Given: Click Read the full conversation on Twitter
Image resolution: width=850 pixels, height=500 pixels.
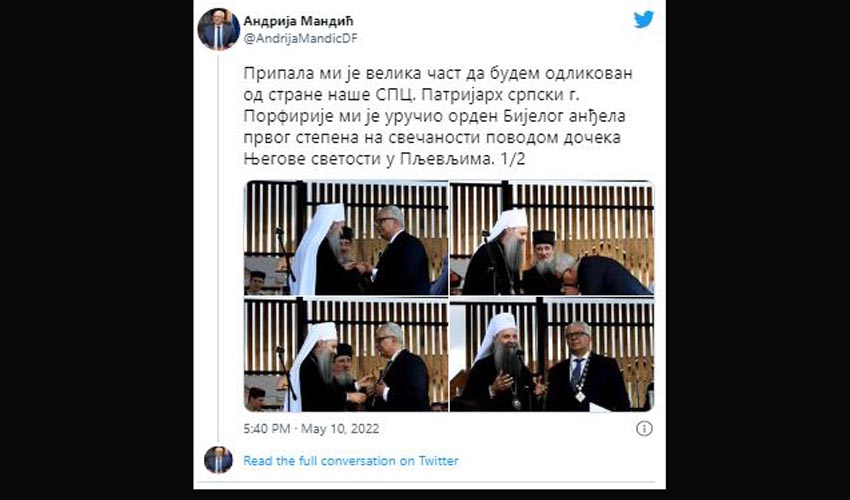Looking at the screenshot, I should pos(351,461).
